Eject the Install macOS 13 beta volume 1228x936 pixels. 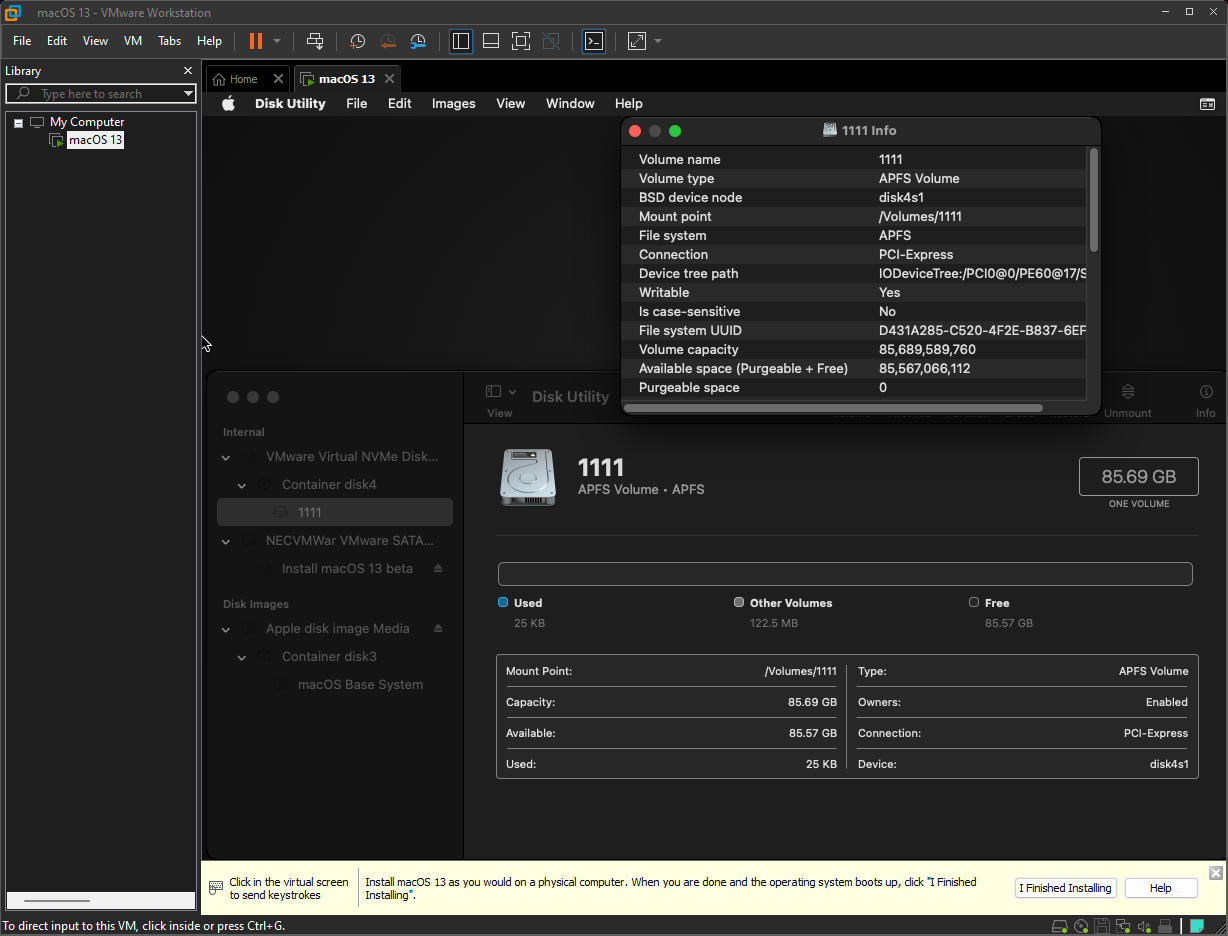coord(438,569)
